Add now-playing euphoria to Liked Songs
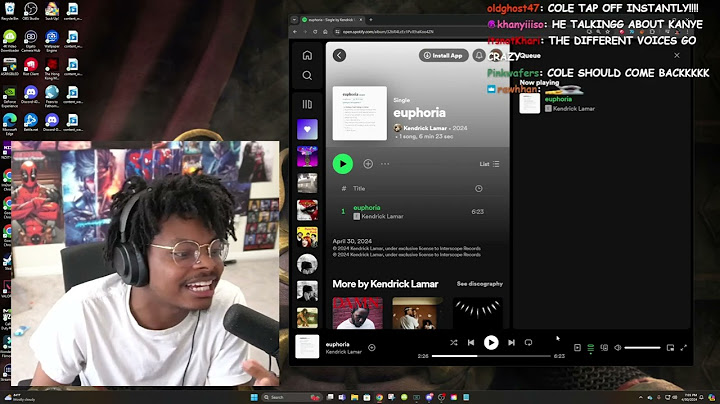 tap(371, 348)
